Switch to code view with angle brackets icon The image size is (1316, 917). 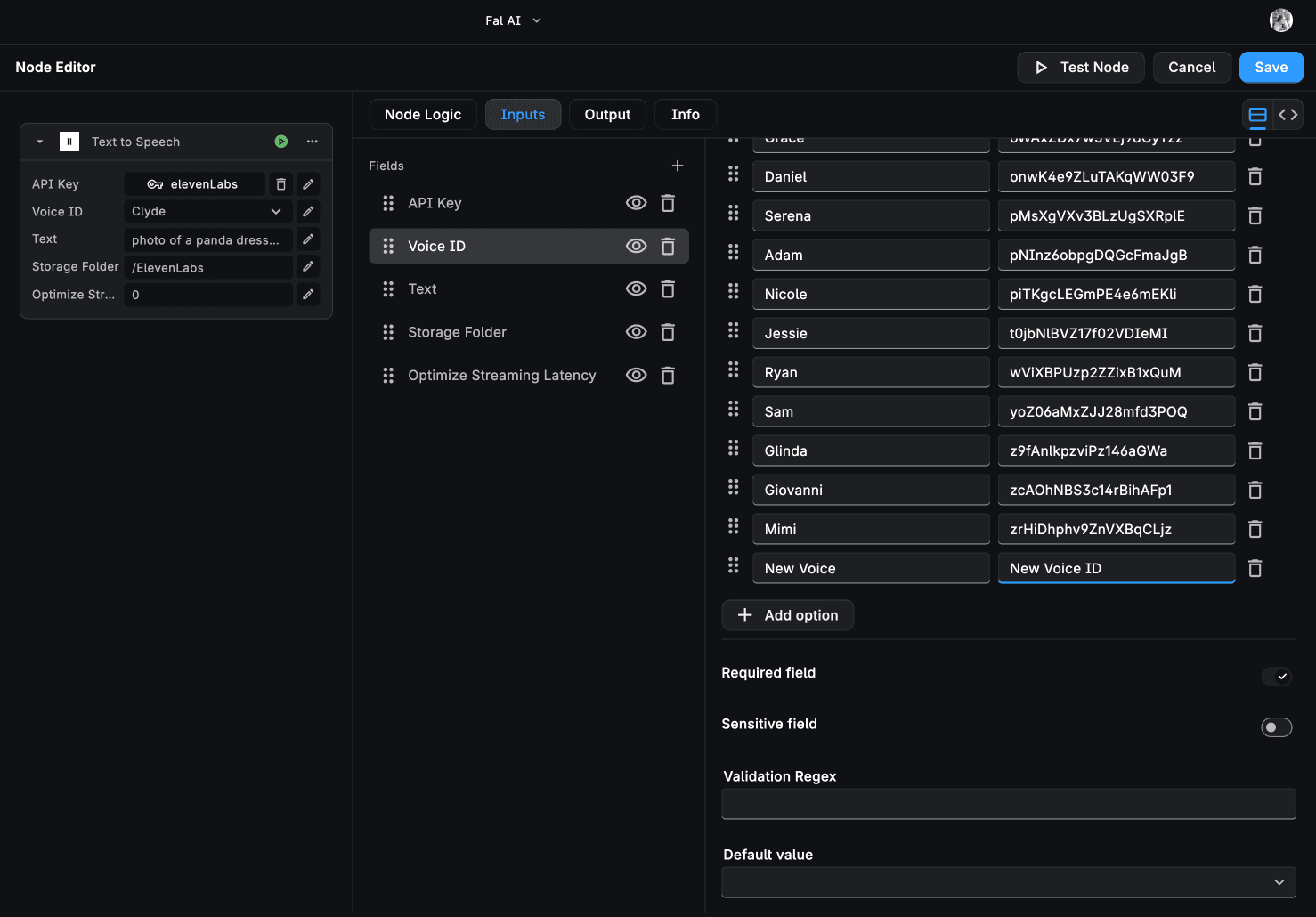[x=1288, y=115]
